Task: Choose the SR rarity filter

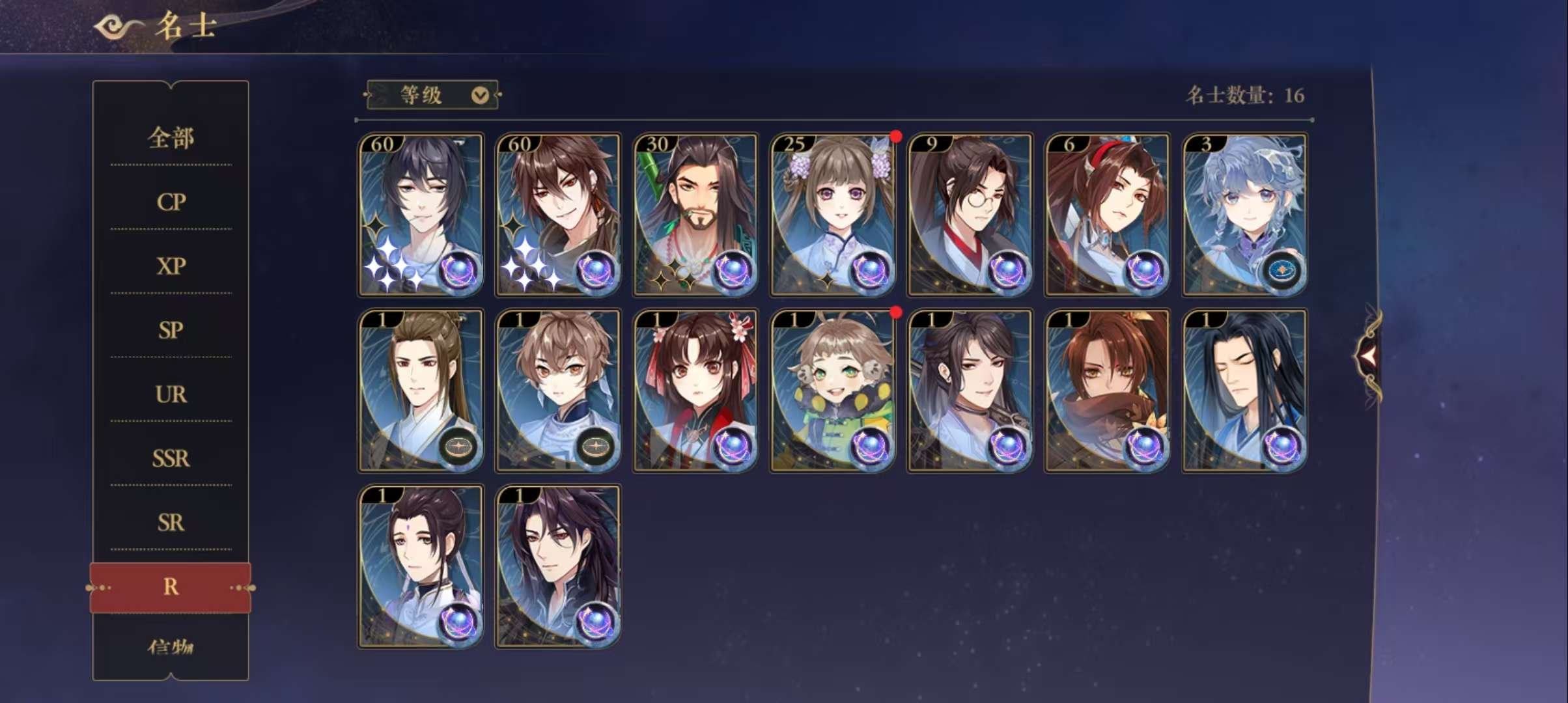Action: tap(171, 523)
